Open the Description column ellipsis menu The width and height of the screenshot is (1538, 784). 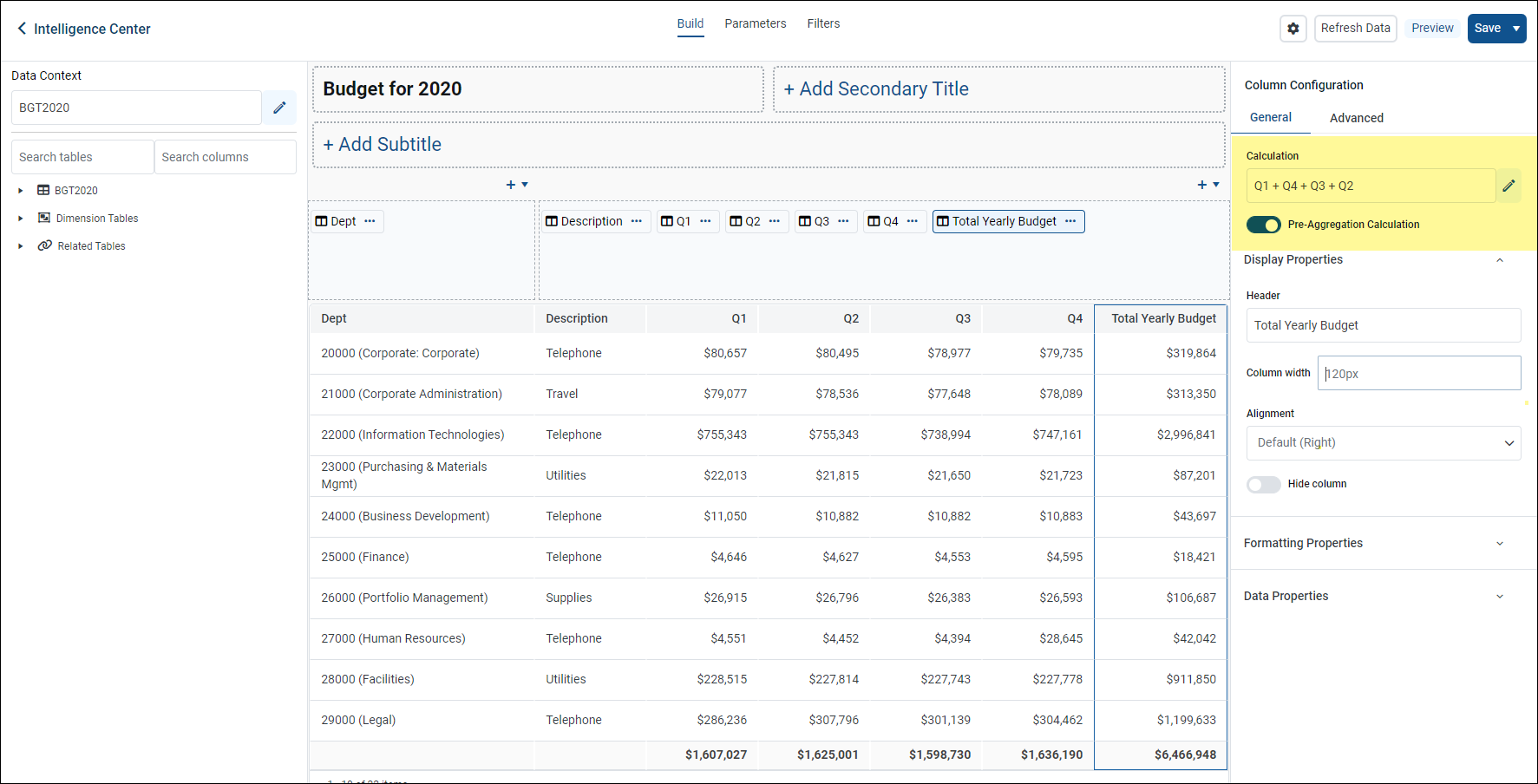pyautogui.click(x=637, y=221)
